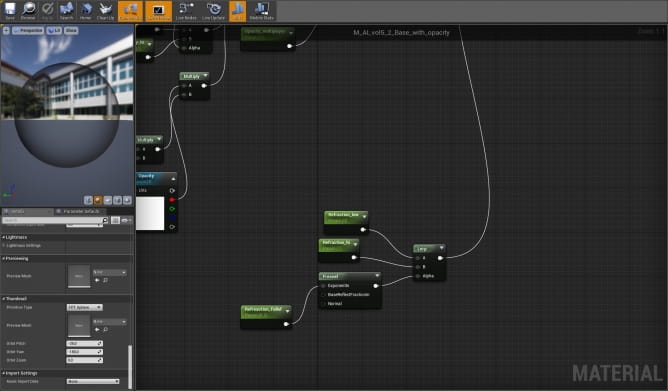Select the cylinder preview shape icon
This screenshot has width=668, height=391.
click(x=88, y=200)
